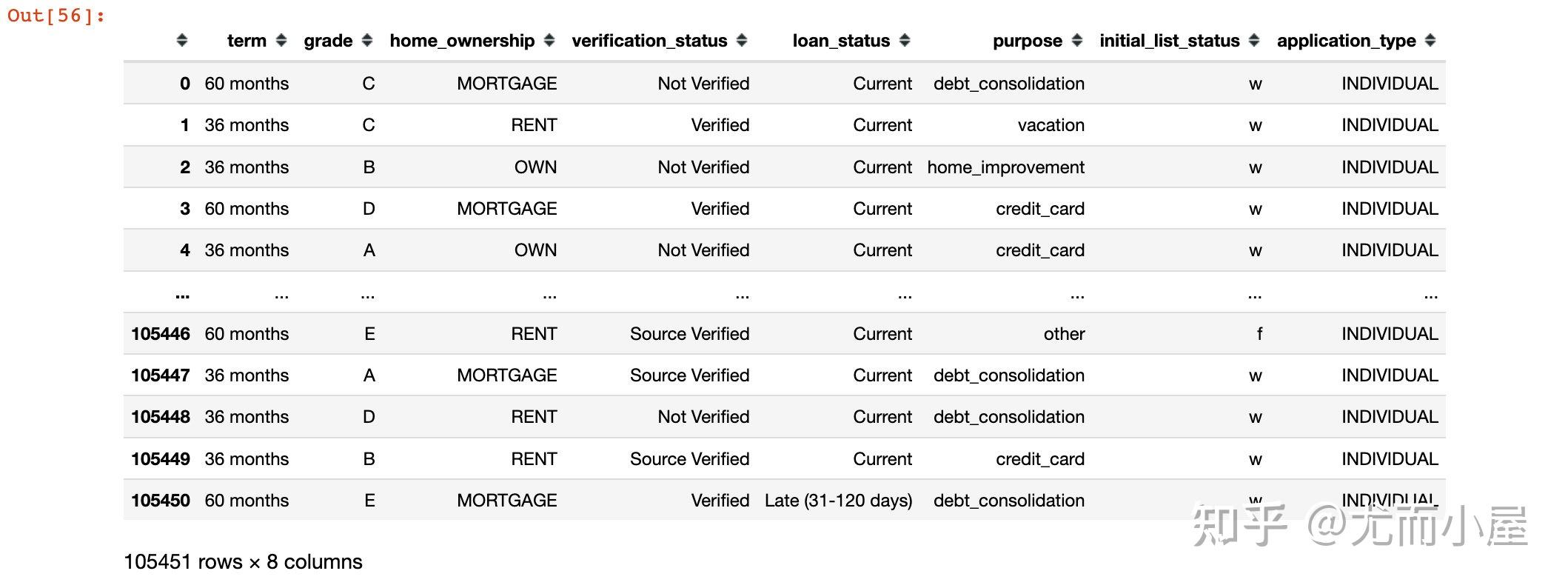Viewport: 1568px width, 588px height.
Task: Click the vacation cell in row 1
Action: click(1051, 125)
